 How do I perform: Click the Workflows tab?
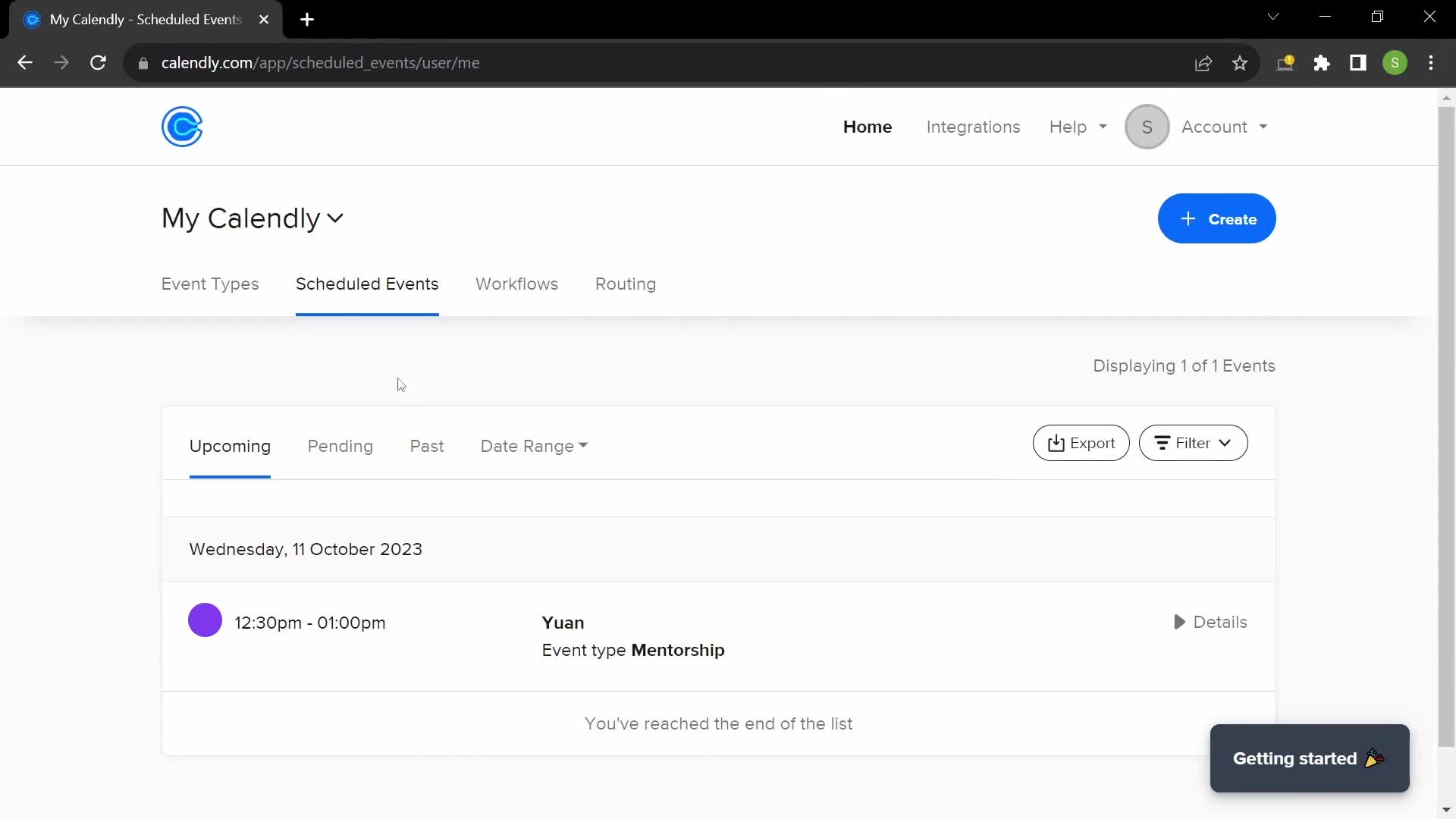[x=517, y=283]
